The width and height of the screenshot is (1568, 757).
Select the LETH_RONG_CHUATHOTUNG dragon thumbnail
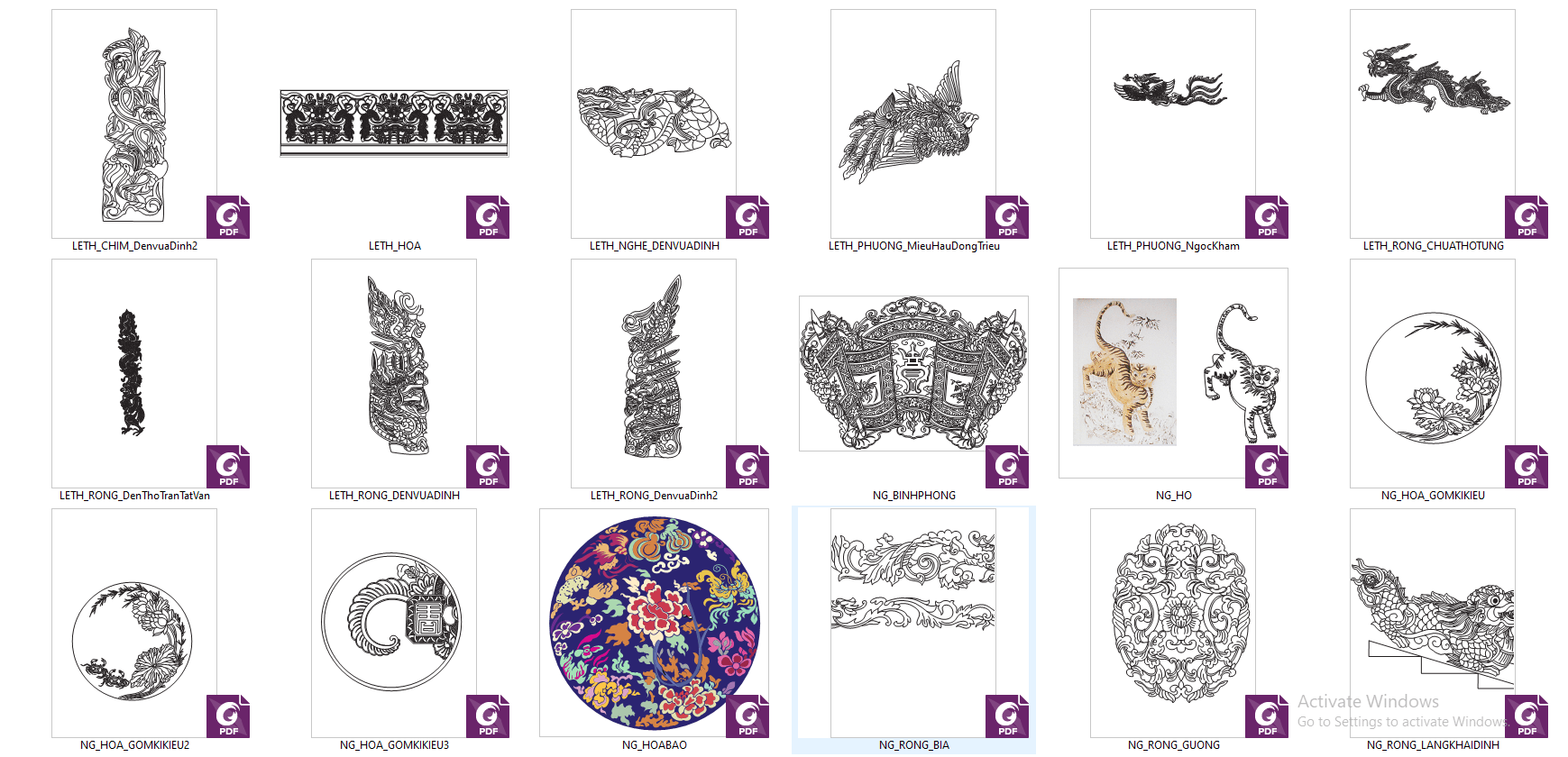point(1433,124)
